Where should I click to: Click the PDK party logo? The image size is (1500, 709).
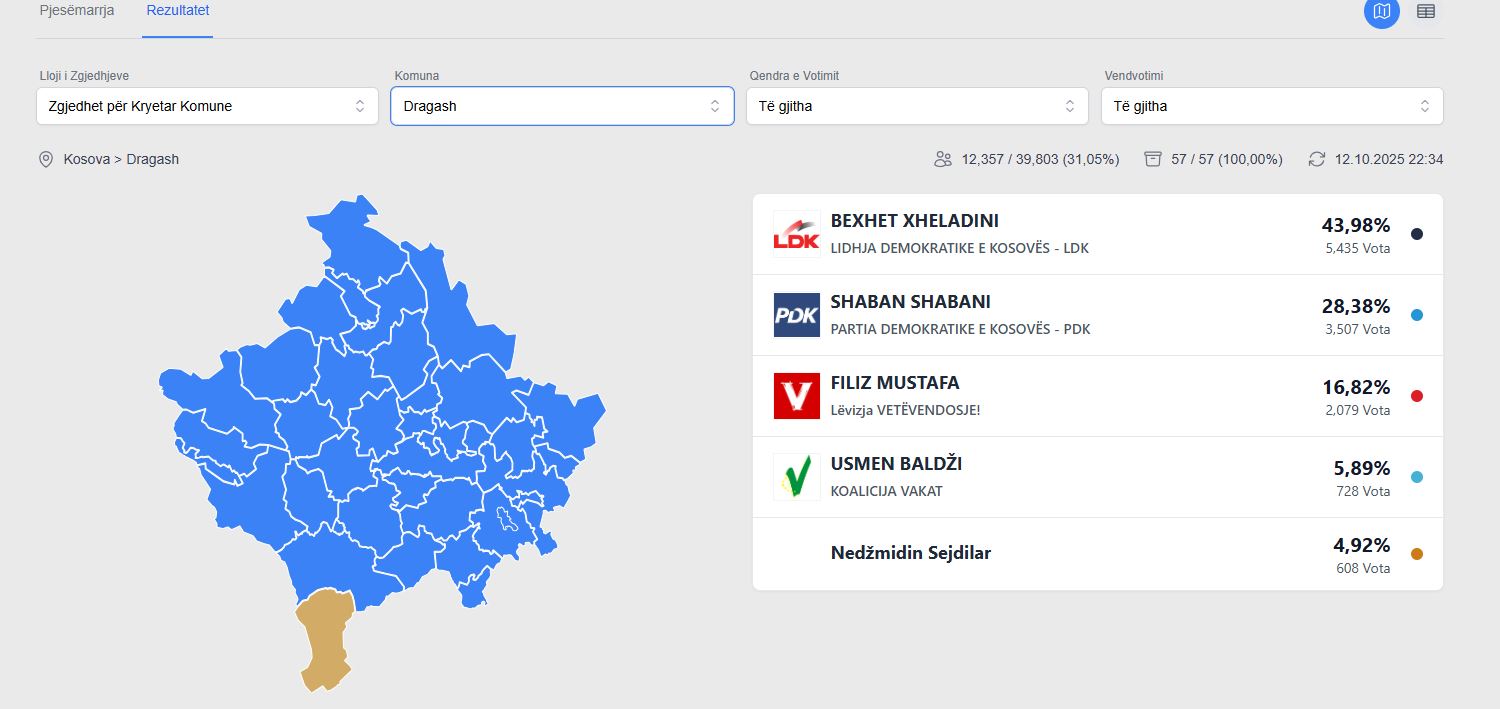click(796, 315)
